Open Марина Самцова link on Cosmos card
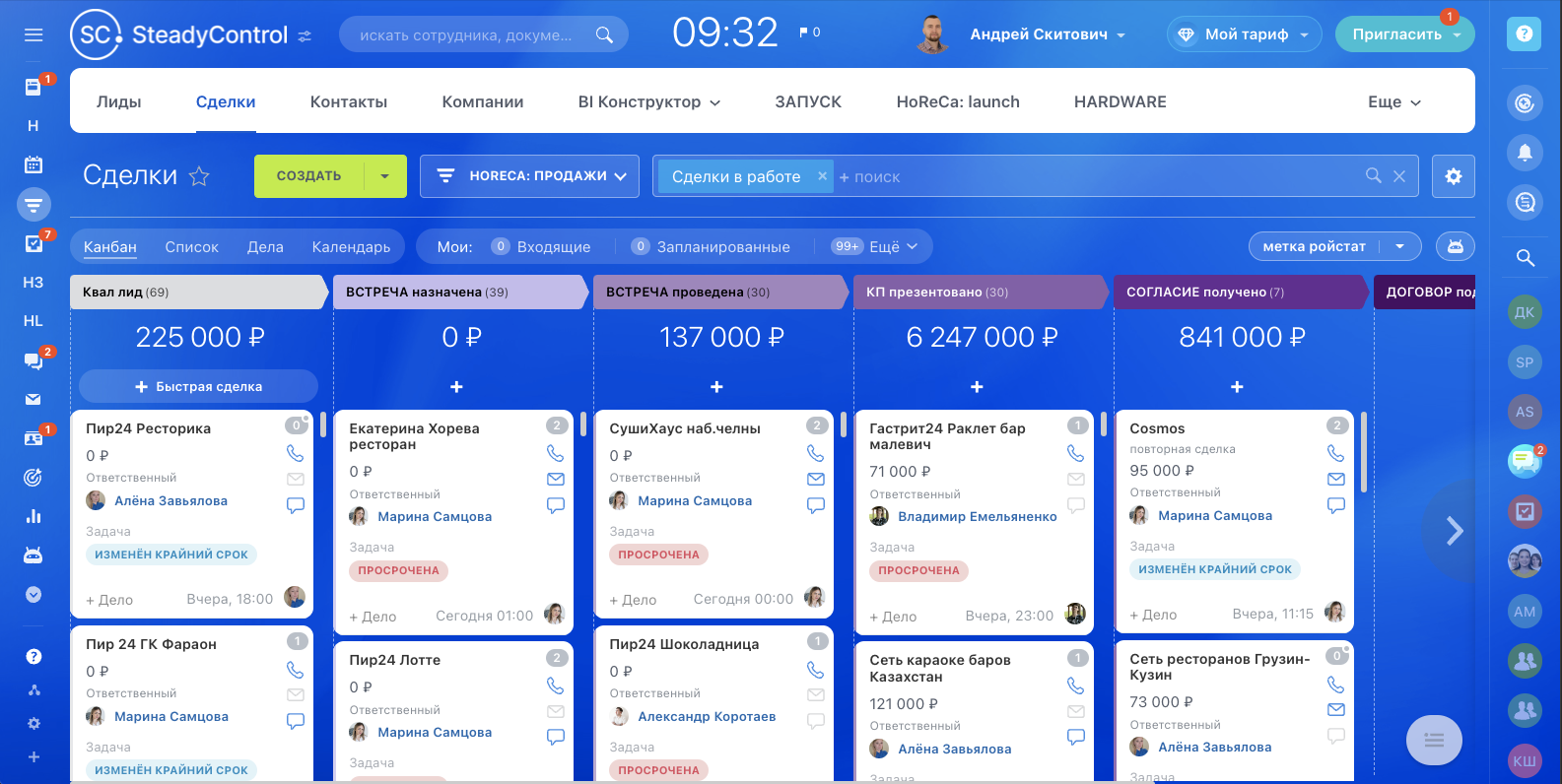The height and width of the screenshot is (784, 1562). (1215, 515)
